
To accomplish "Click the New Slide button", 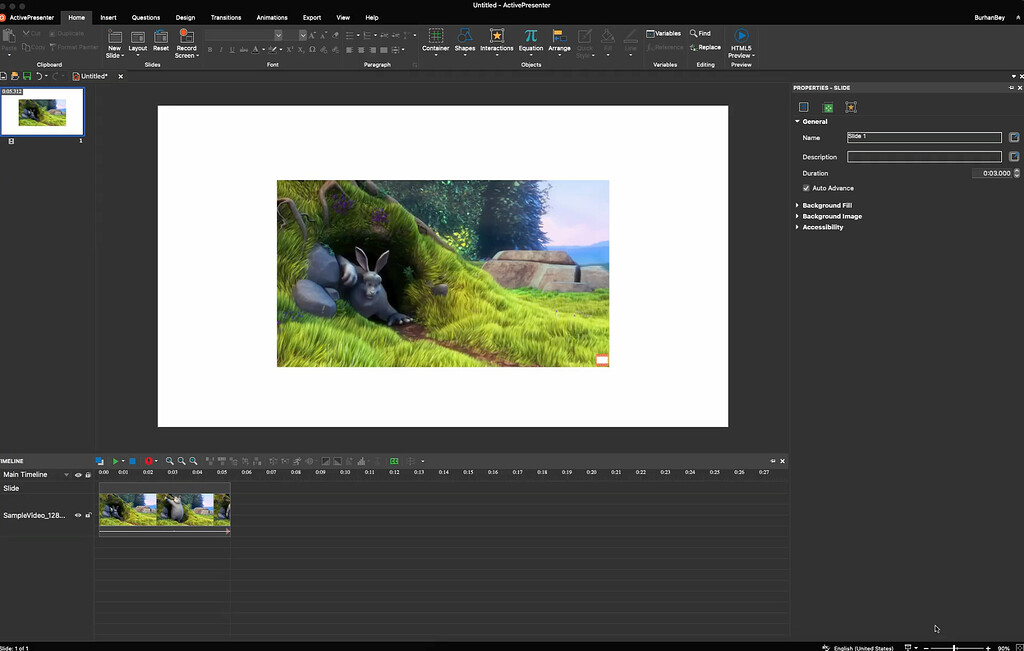I will point(115,44).
